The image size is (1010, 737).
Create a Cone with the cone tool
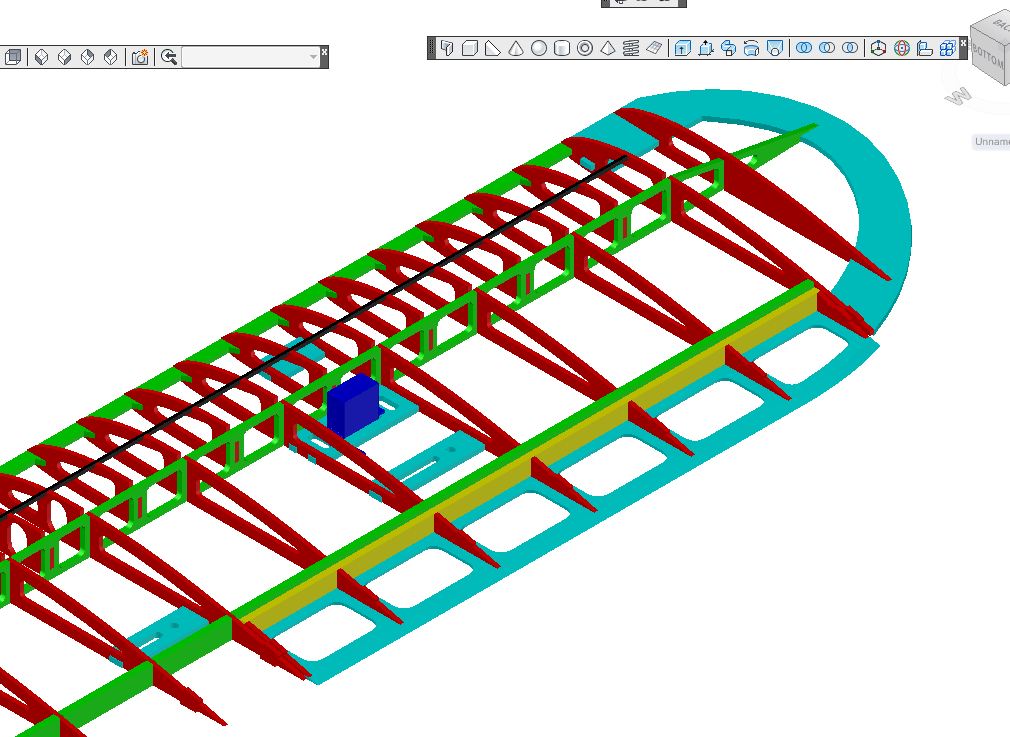pos(516,48)
